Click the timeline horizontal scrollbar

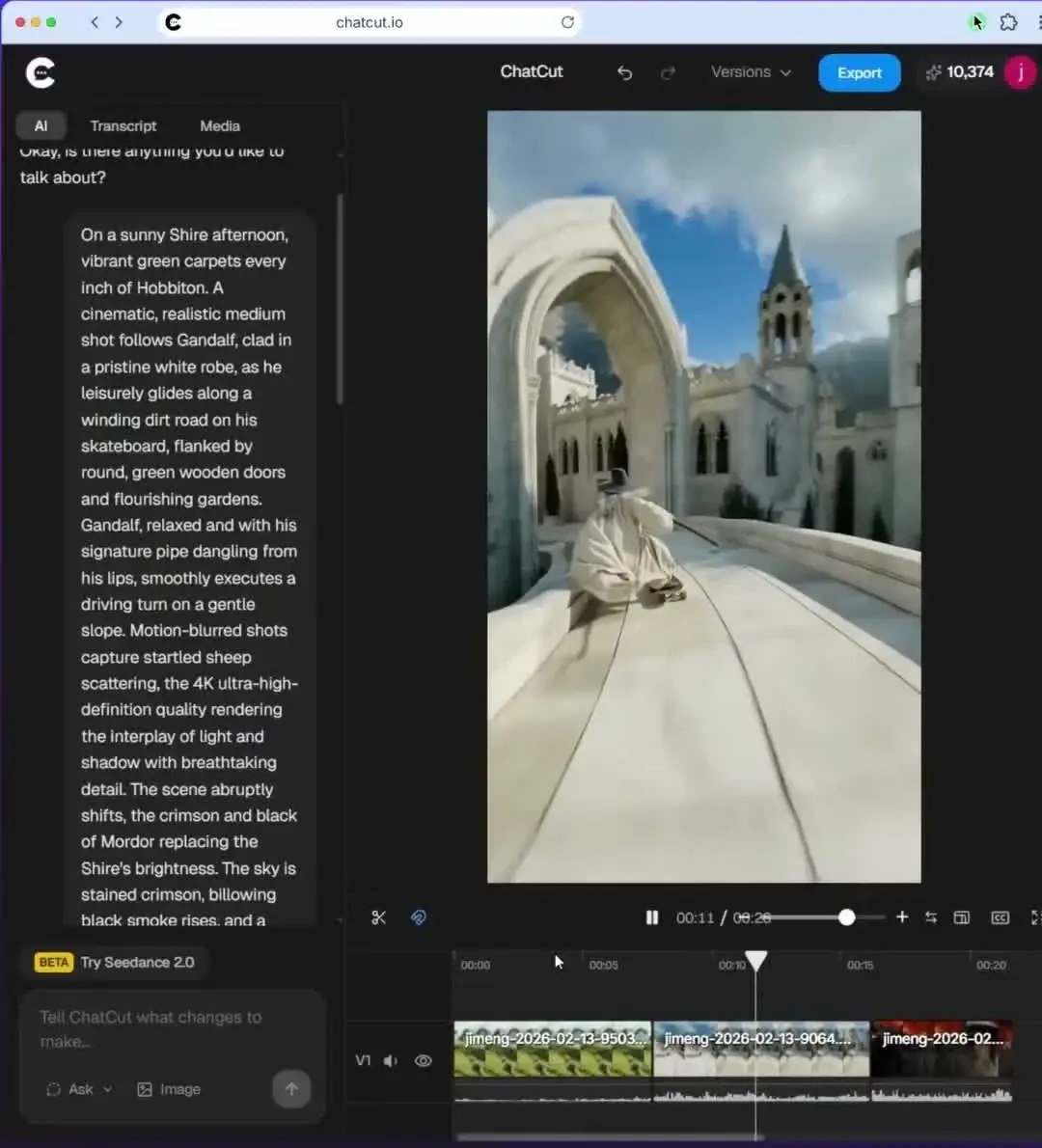(x=609, y=1137)
